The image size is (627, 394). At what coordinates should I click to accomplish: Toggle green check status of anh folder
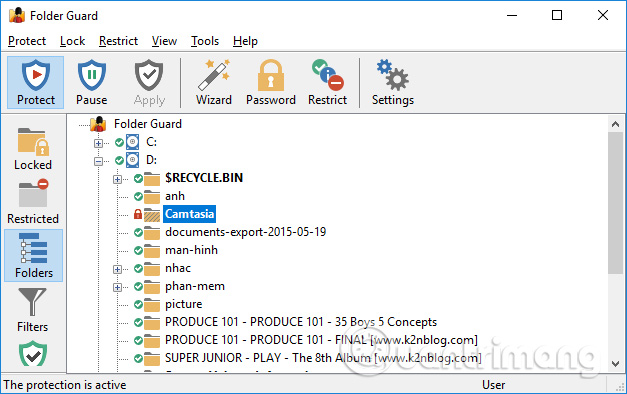pos(138,196)
